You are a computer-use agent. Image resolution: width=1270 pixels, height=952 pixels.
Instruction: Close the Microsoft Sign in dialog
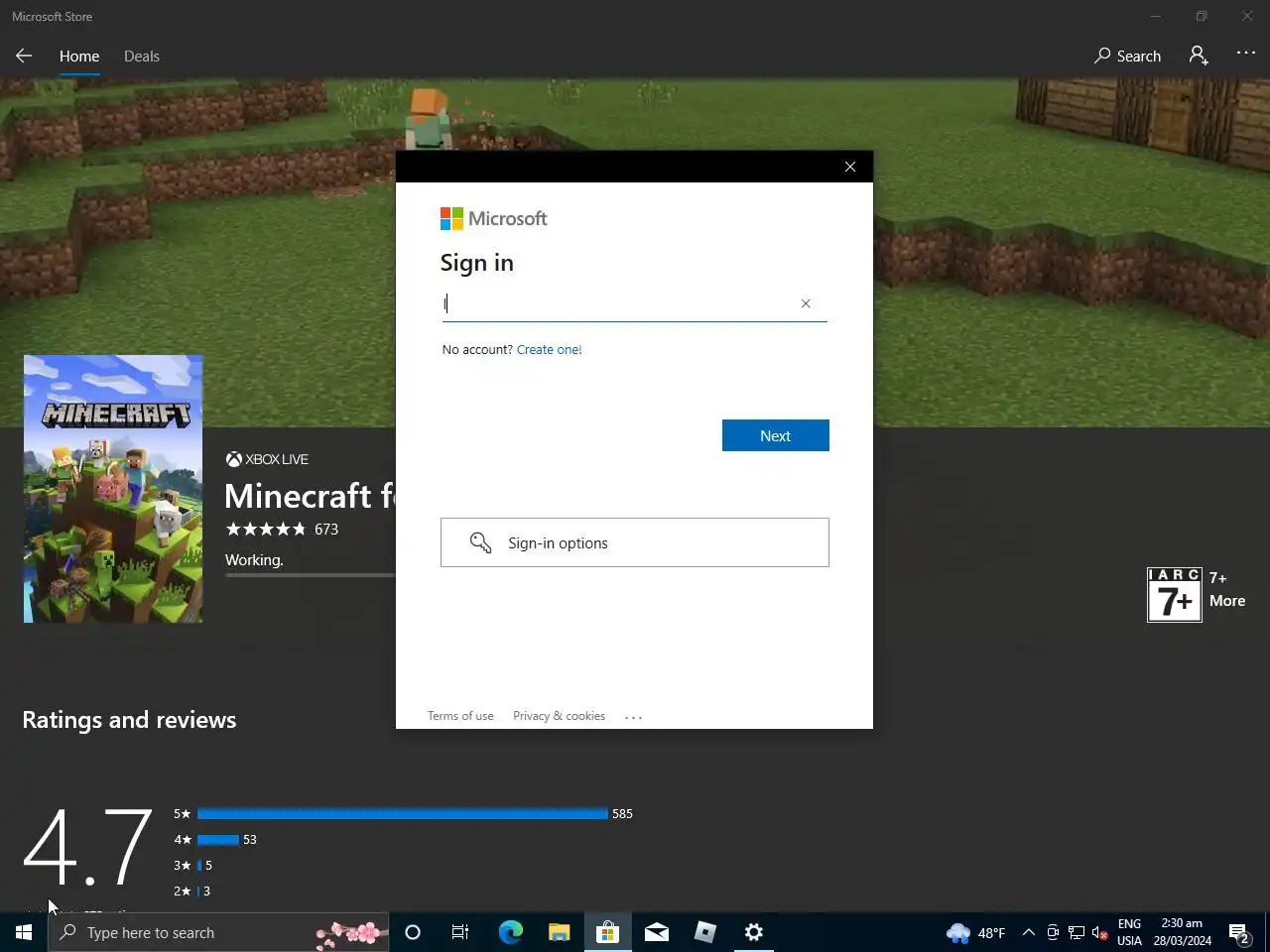(x=850, y=167)
